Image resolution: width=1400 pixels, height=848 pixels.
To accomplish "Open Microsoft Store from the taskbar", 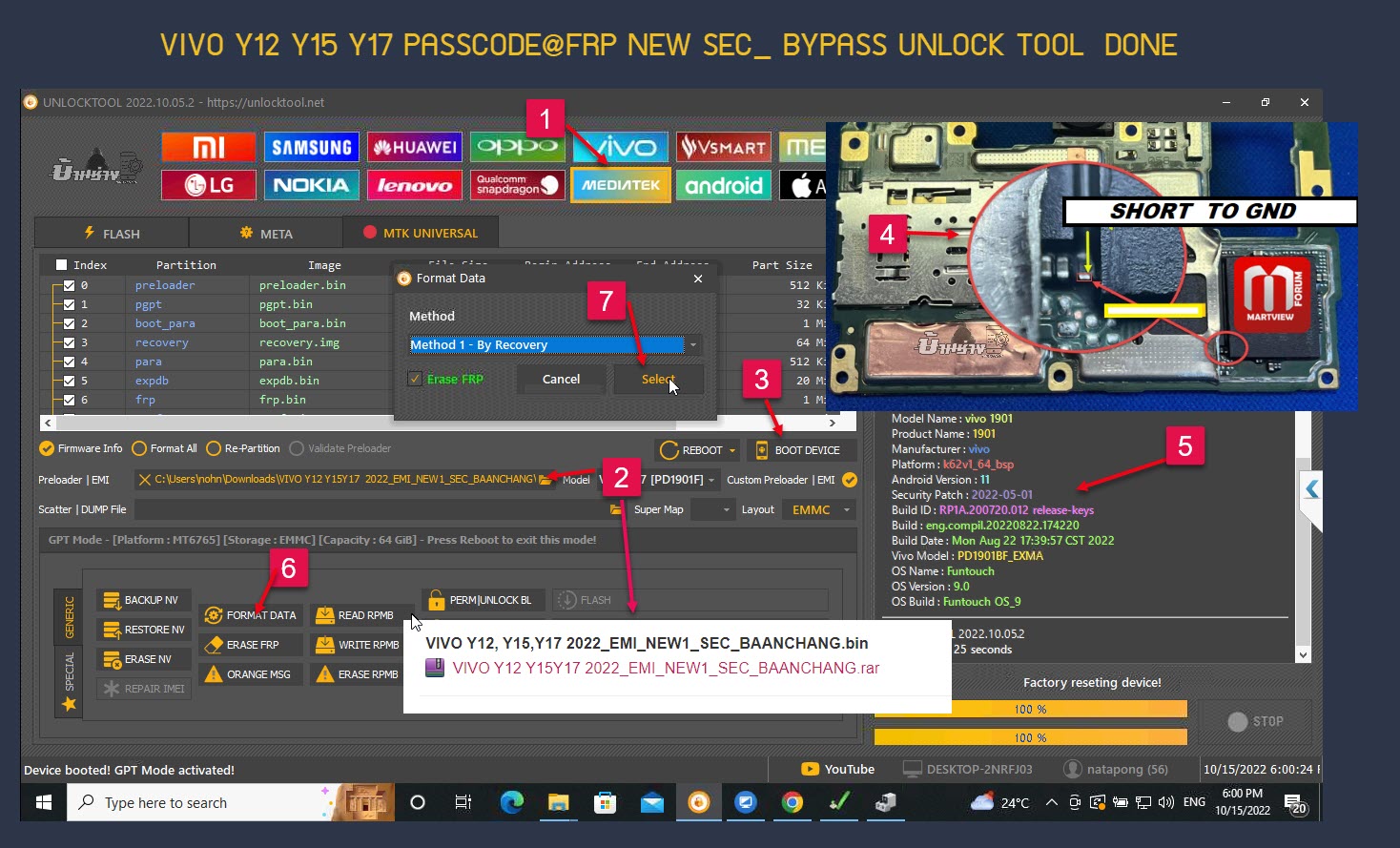I will (x=606, y=802).
